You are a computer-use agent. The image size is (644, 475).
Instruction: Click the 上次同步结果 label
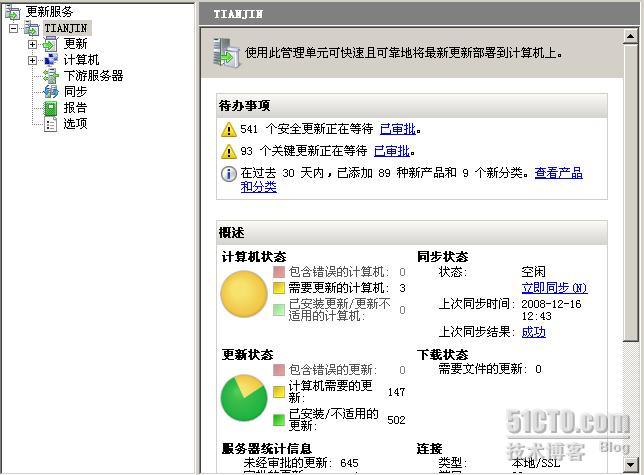click(476, 332)
